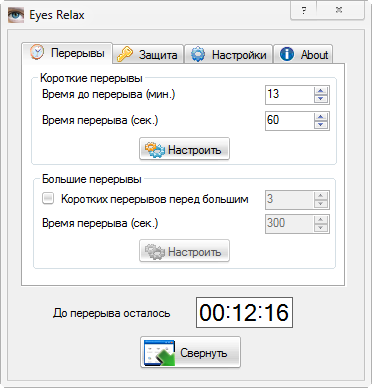Image resolution: width=372 pixels, height=388 pixels.
Task: Switch to the Перерывы tab
Action: [67, 53]
